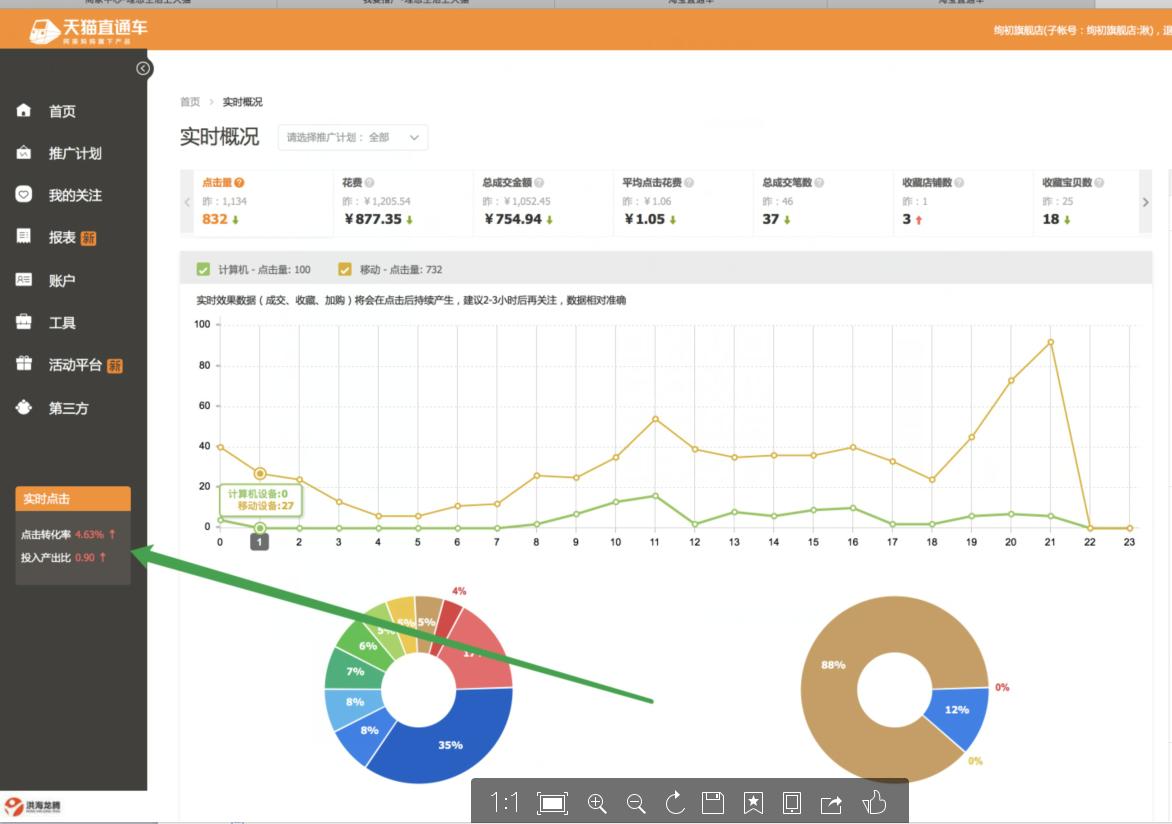
Task: Open 推广计划 via its sidebar icon
Action: point(24,152)
